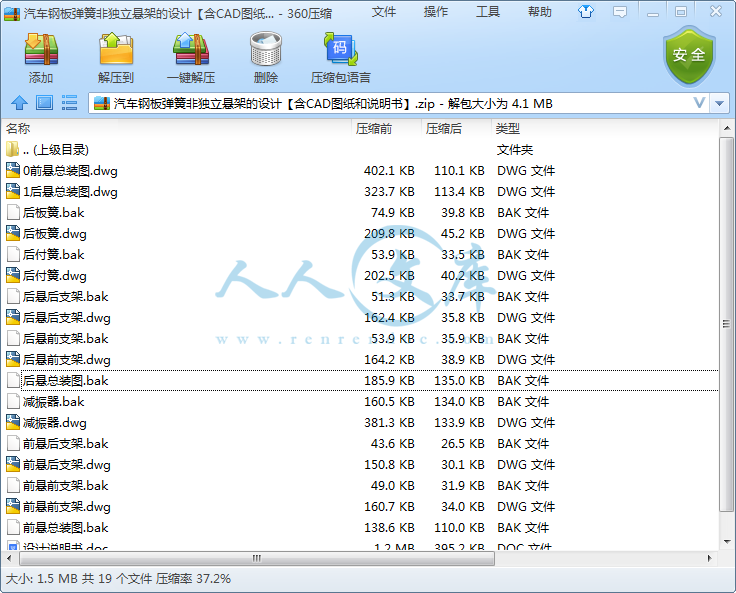Click the vertical scrollbar thumb
Image resolution: width=736 pixels, height=593 pixels.
tap(727, 324)
